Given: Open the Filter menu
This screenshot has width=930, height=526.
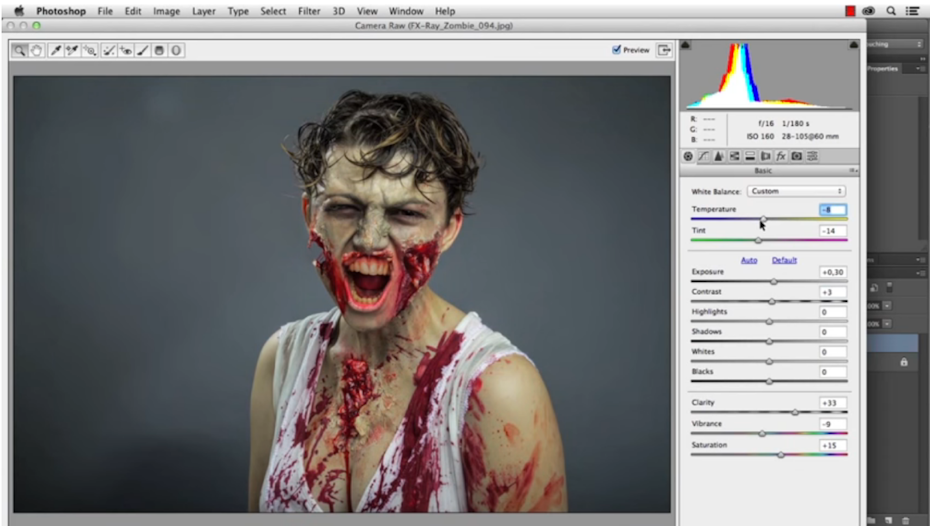Looking at the screenshot, I should 310,11.
